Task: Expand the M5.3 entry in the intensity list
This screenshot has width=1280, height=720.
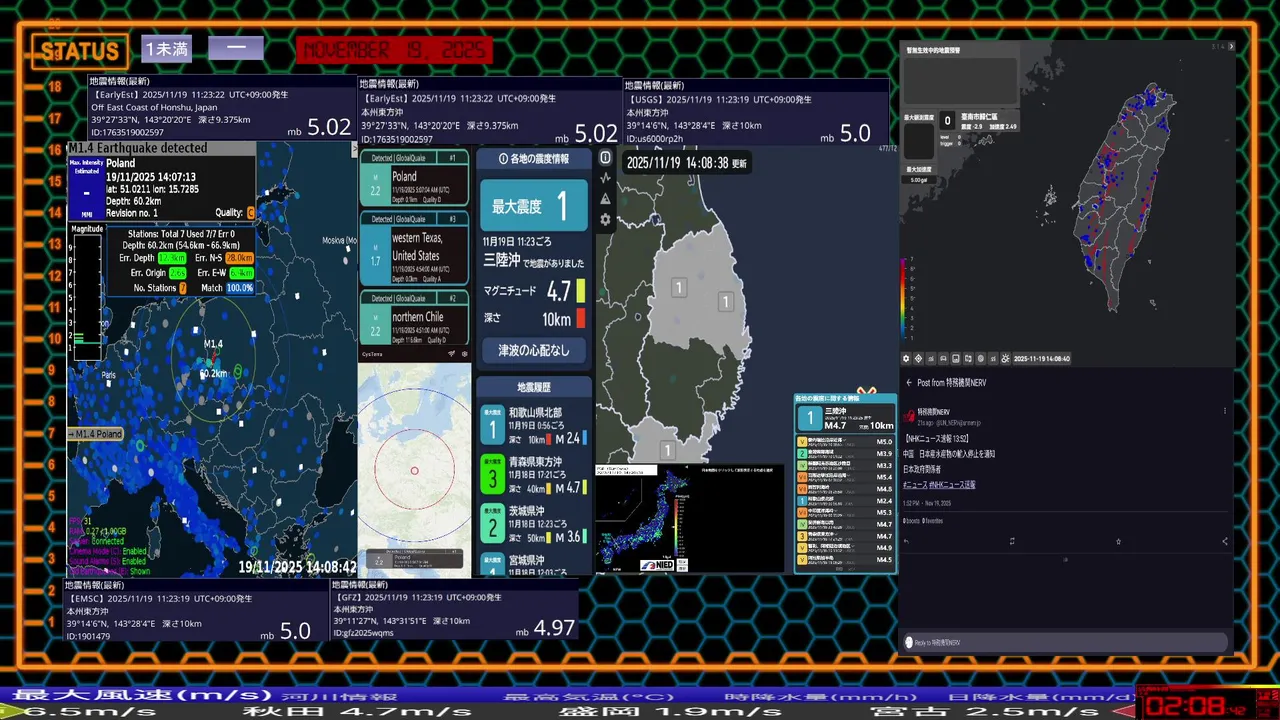Action: tap(845, 513)
